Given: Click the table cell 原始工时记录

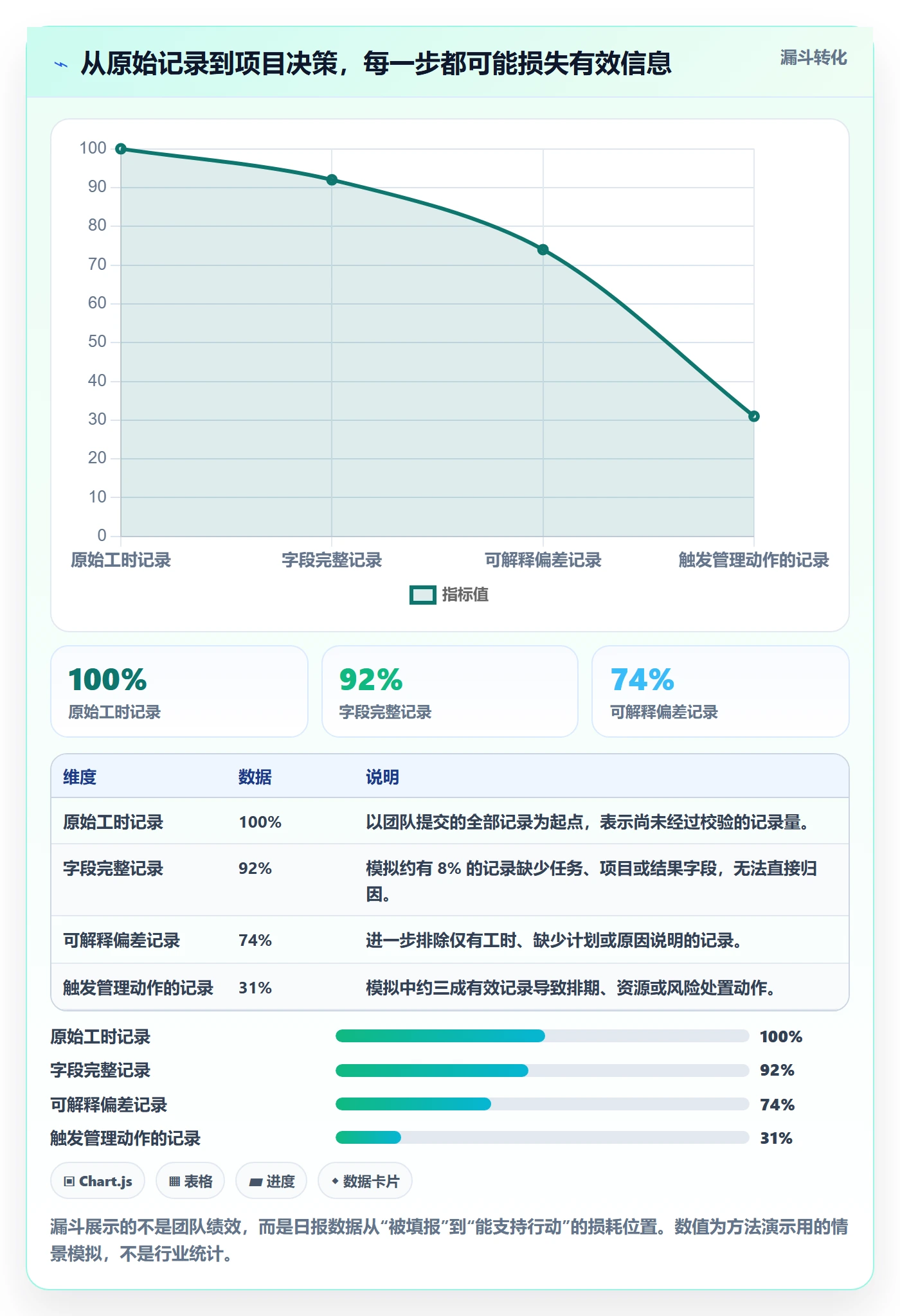Looking at the screenshot, I should (x=113, y=822).
